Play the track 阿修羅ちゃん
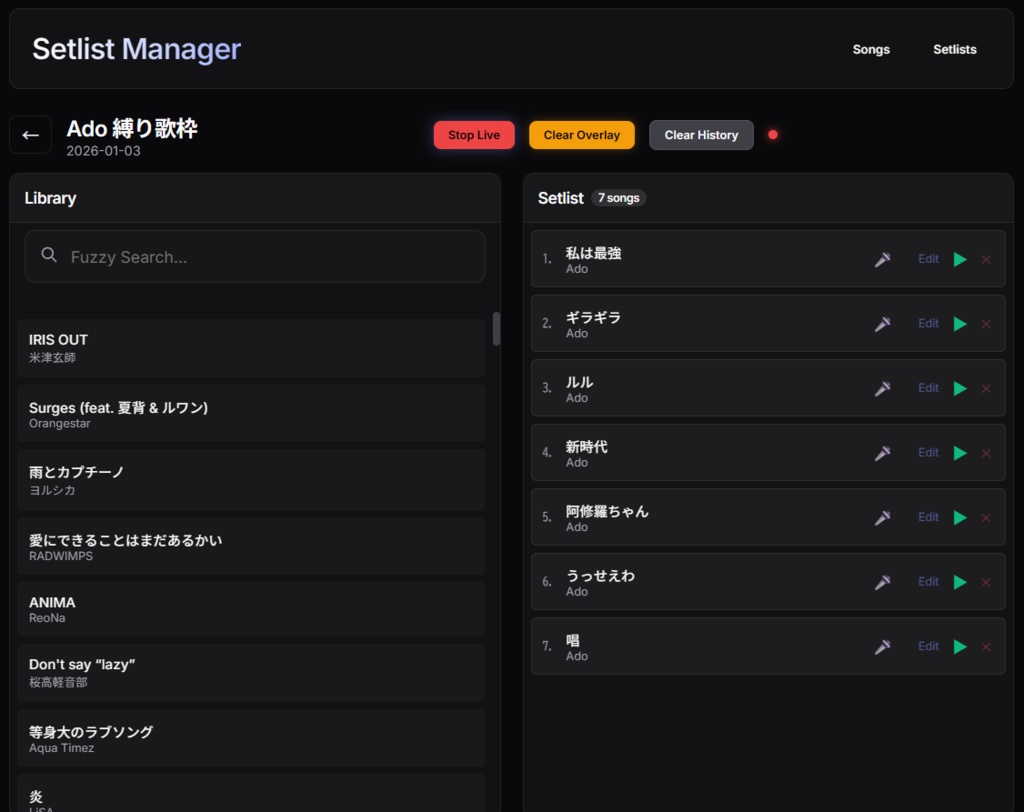The height and width of the screenshot is (812, 1024). tap(960, 517)
